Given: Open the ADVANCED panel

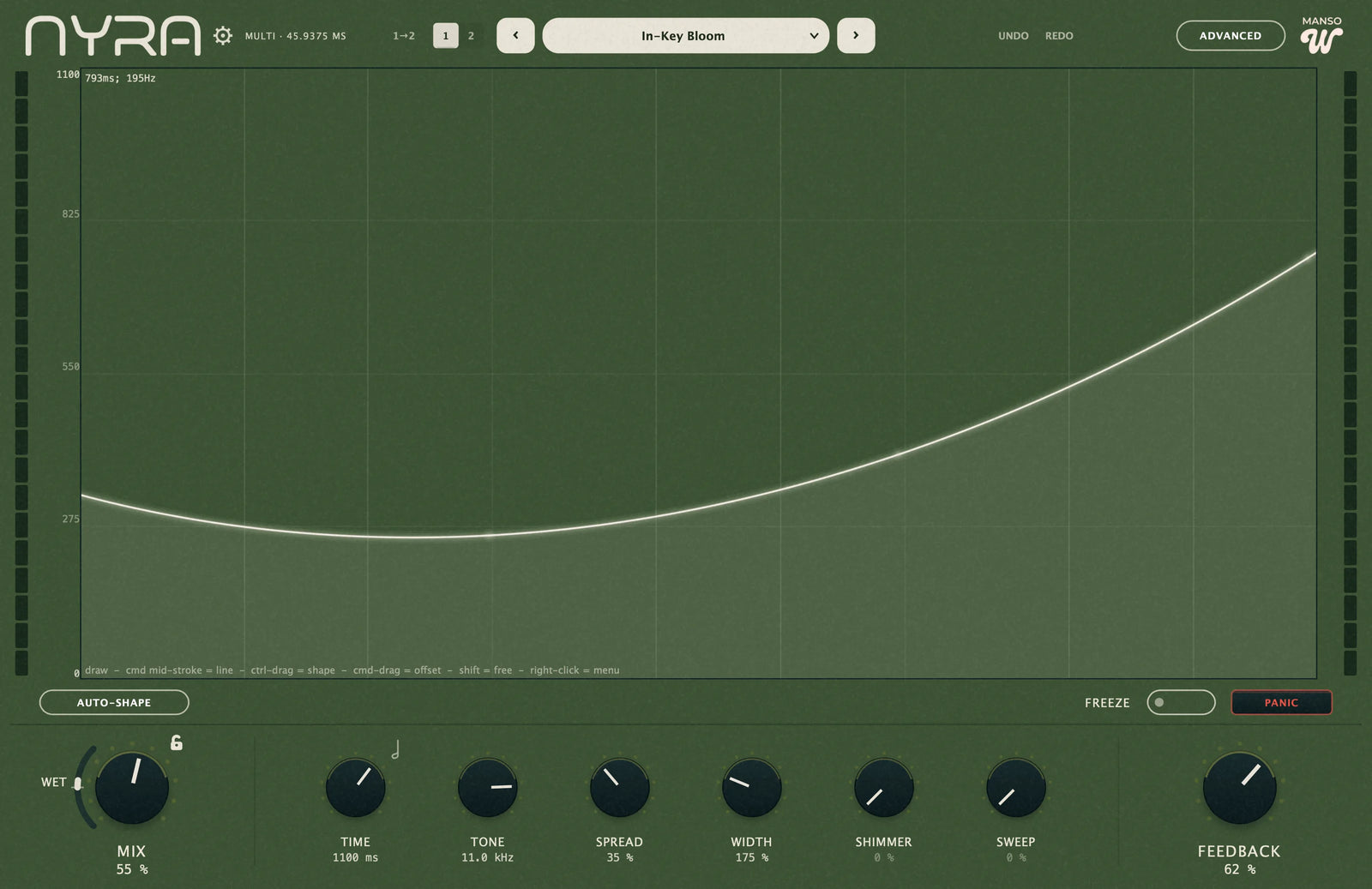Looking at the screenshot, I should click(1231, 36).
